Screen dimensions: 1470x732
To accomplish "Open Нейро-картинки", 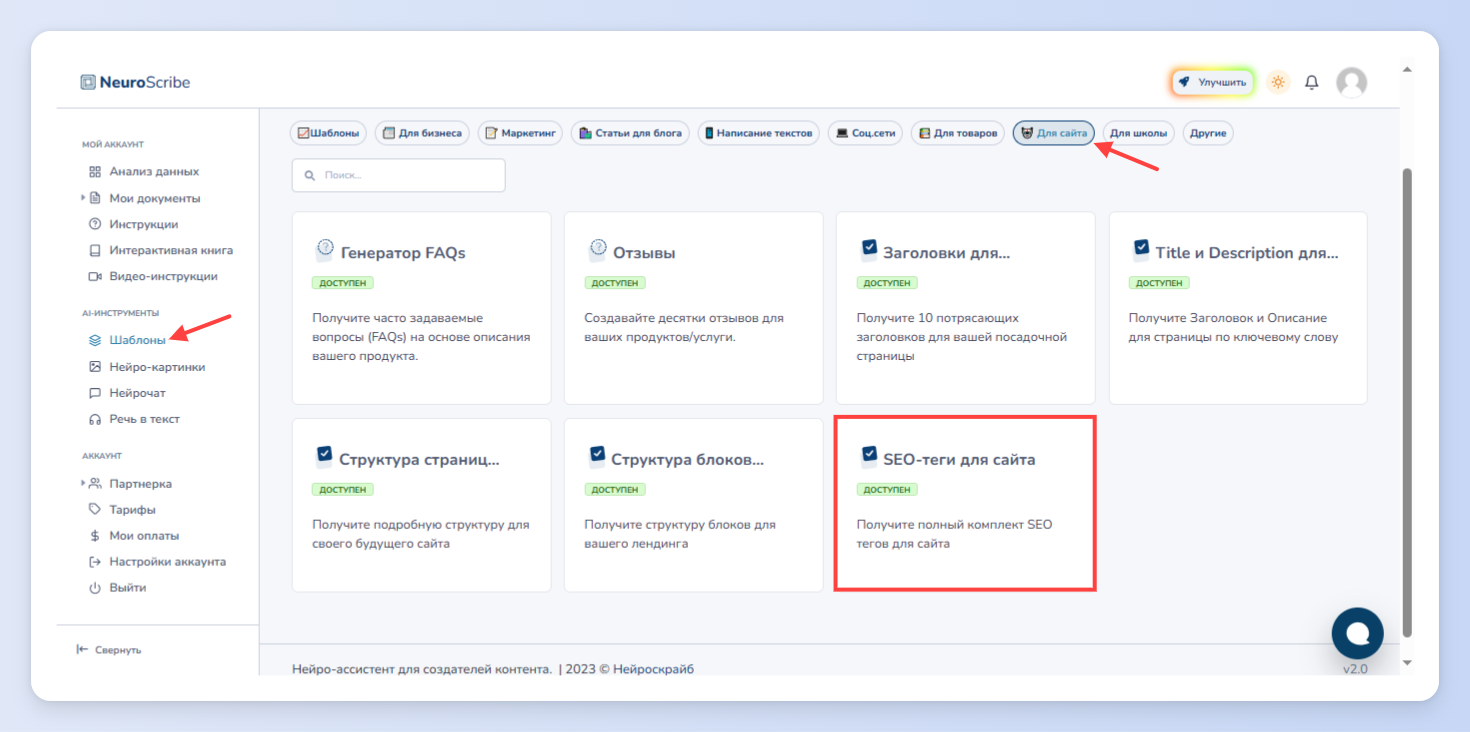I will (x=157, y=367).
